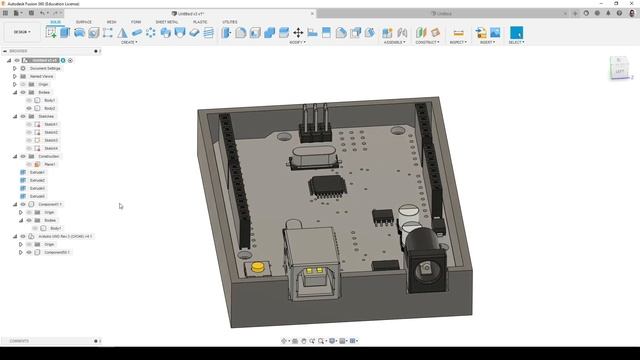Click the Align tool icon
Image resolution: width=640 pixels, height=360 pixels.
point(312,33)
